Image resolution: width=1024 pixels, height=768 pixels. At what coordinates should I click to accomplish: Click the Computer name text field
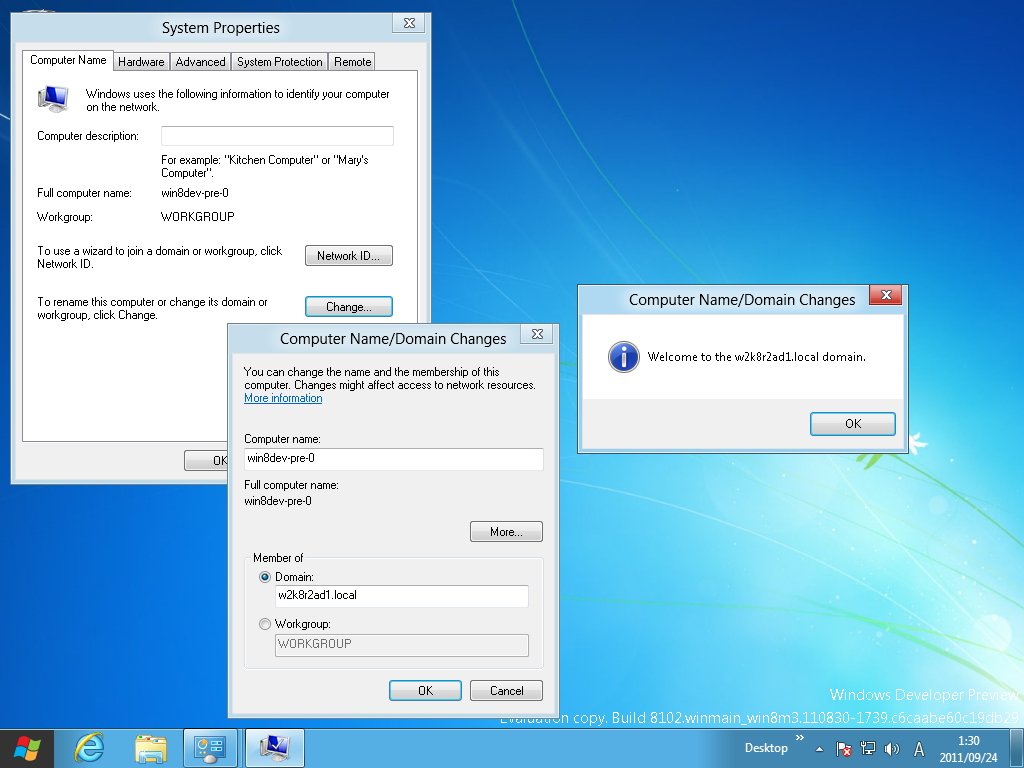coord(394,458)
